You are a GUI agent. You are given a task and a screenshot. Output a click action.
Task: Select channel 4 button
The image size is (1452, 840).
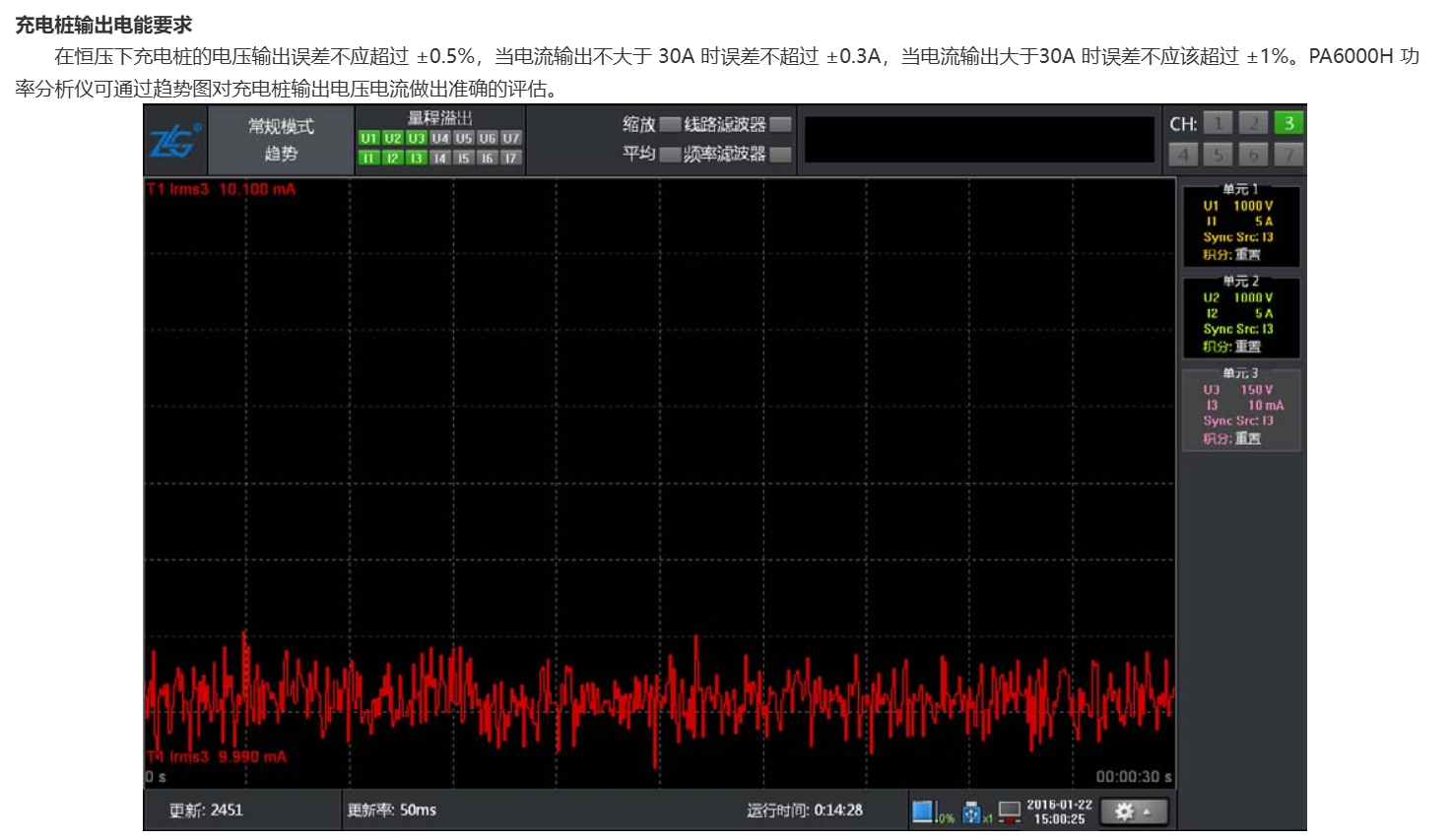pos(1183,155)
